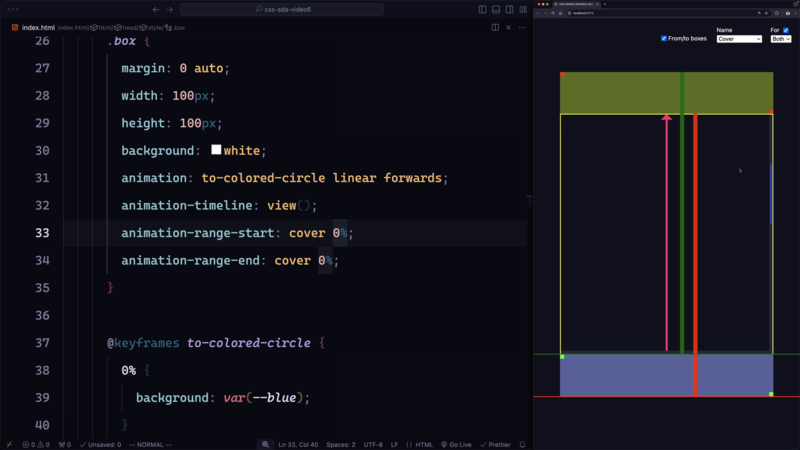
Task: Open .box breadcrumb segment
Action: [x=176, y=28]
